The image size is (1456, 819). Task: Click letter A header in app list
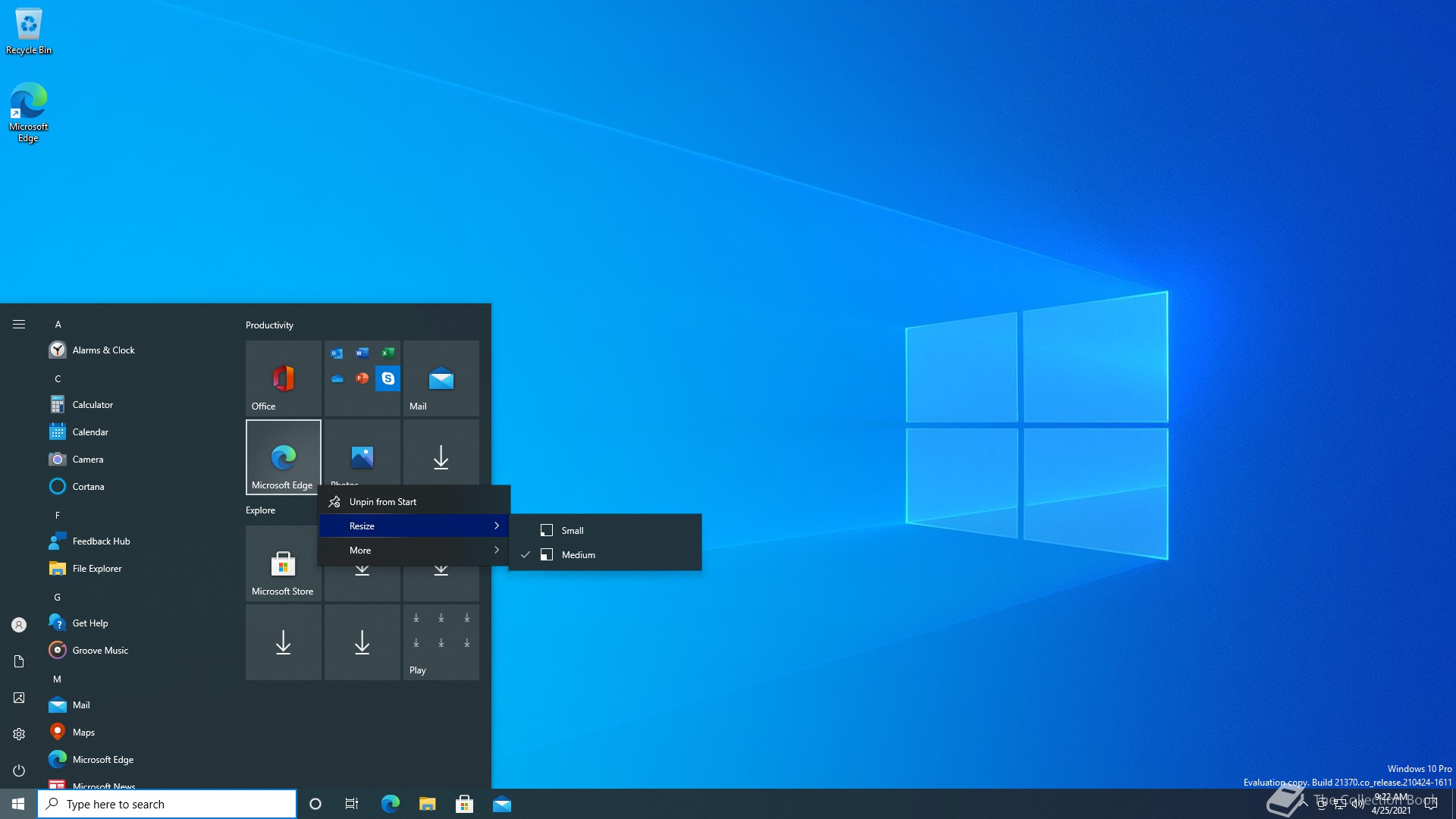click(x=58, y=325)
